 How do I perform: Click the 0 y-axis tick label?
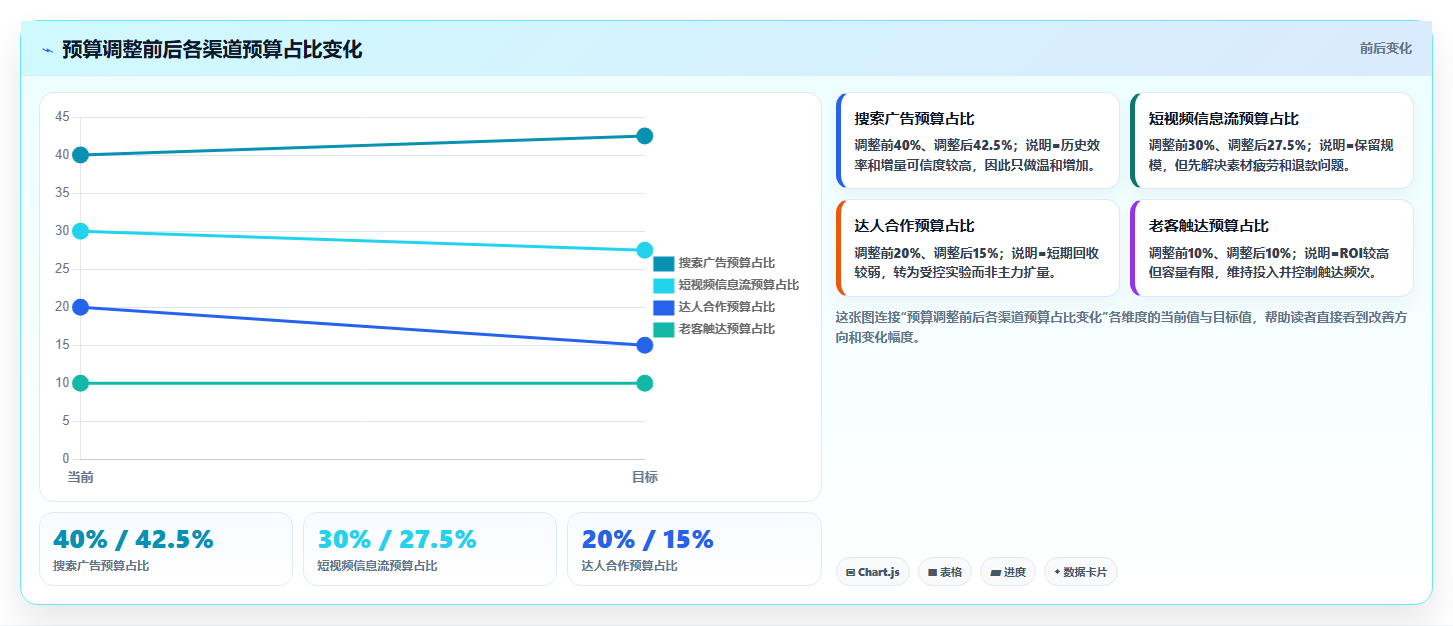(66, 459)
